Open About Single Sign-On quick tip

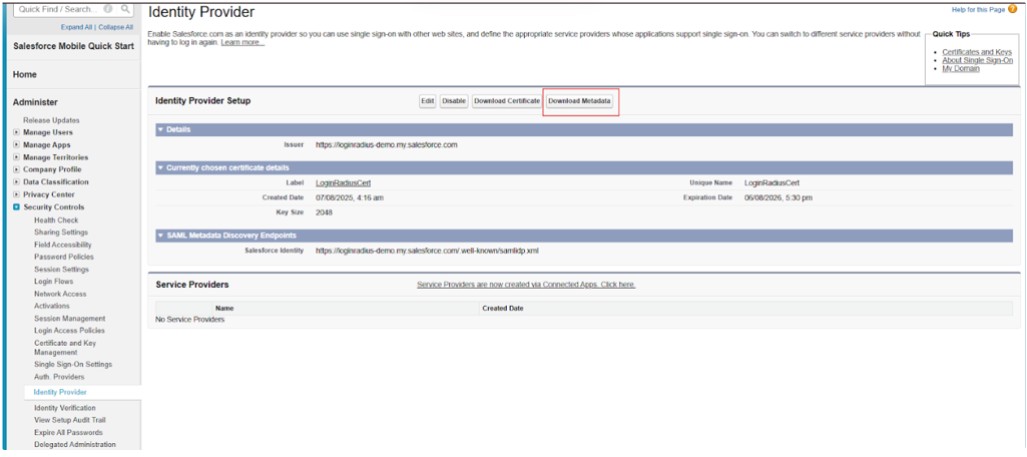pos(978,60)
